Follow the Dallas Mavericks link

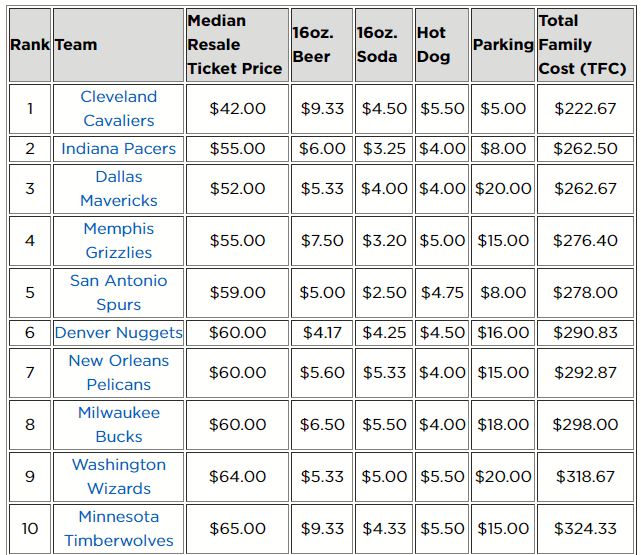pyautogui.click(x=119, y=189)
